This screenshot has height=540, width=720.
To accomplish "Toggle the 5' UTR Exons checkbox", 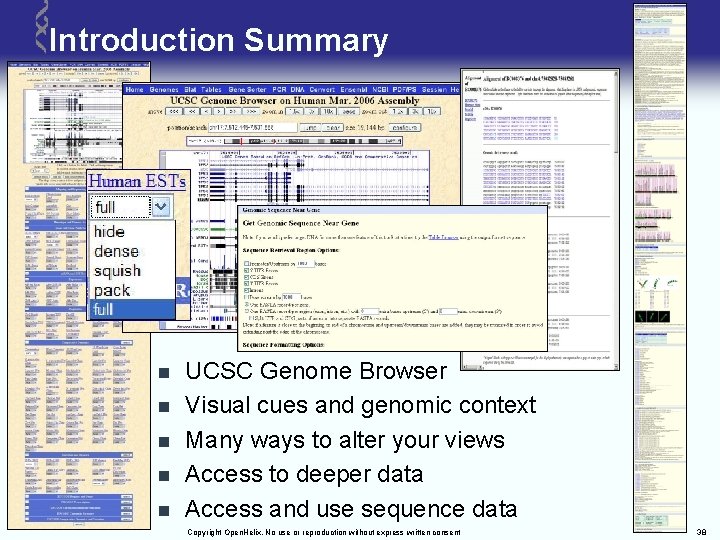I will tap(246, 270).
